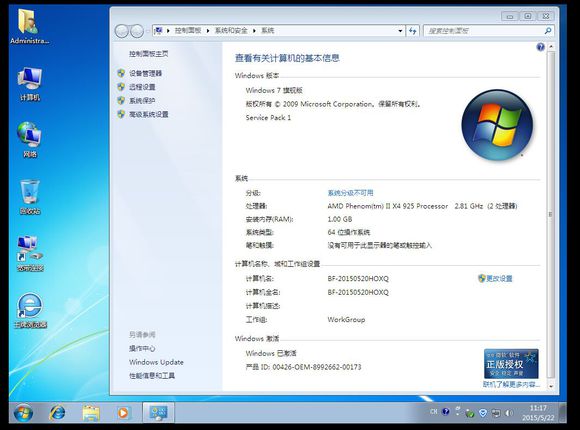Open the network tray icon

click(496, 413)
